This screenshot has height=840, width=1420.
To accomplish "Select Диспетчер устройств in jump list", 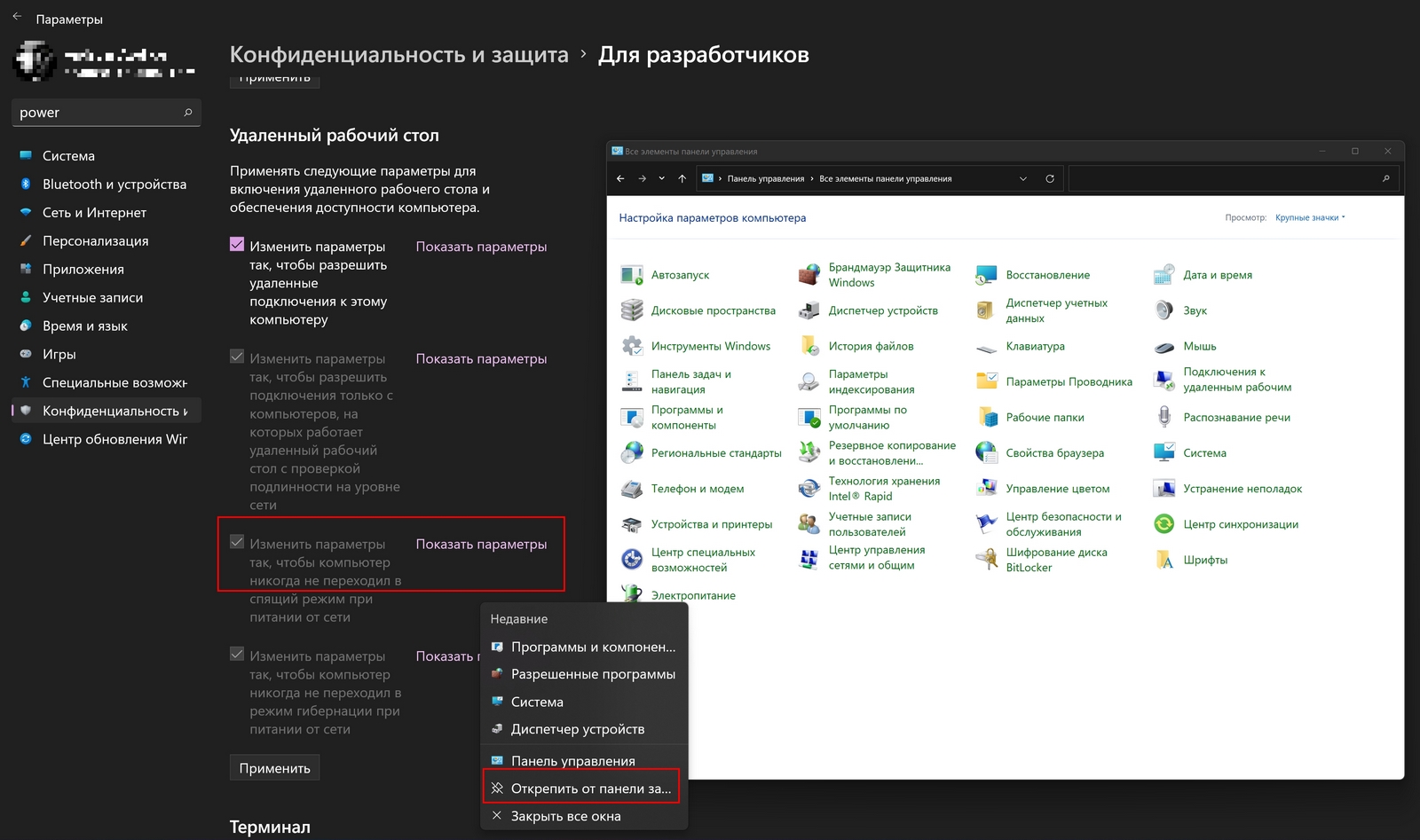I will coord(584,729).
